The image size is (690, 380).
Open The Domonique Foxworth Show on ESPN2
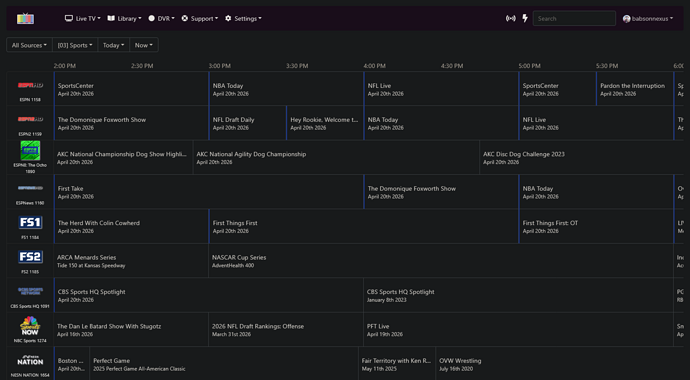(x=131, y=123)
